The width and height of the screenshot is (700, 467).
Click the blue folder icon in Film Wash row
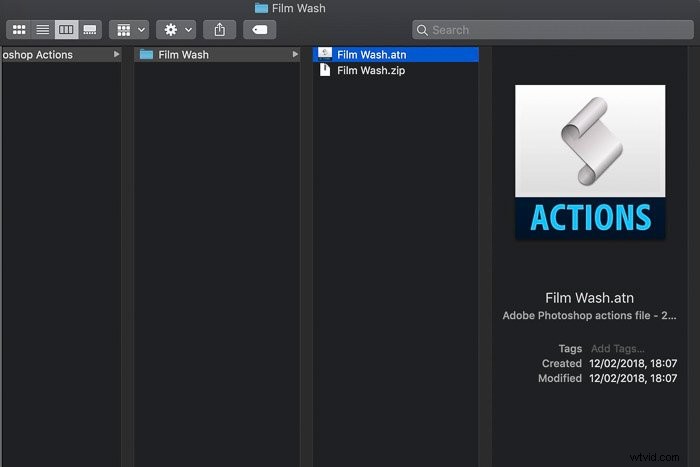click(146, 54)
